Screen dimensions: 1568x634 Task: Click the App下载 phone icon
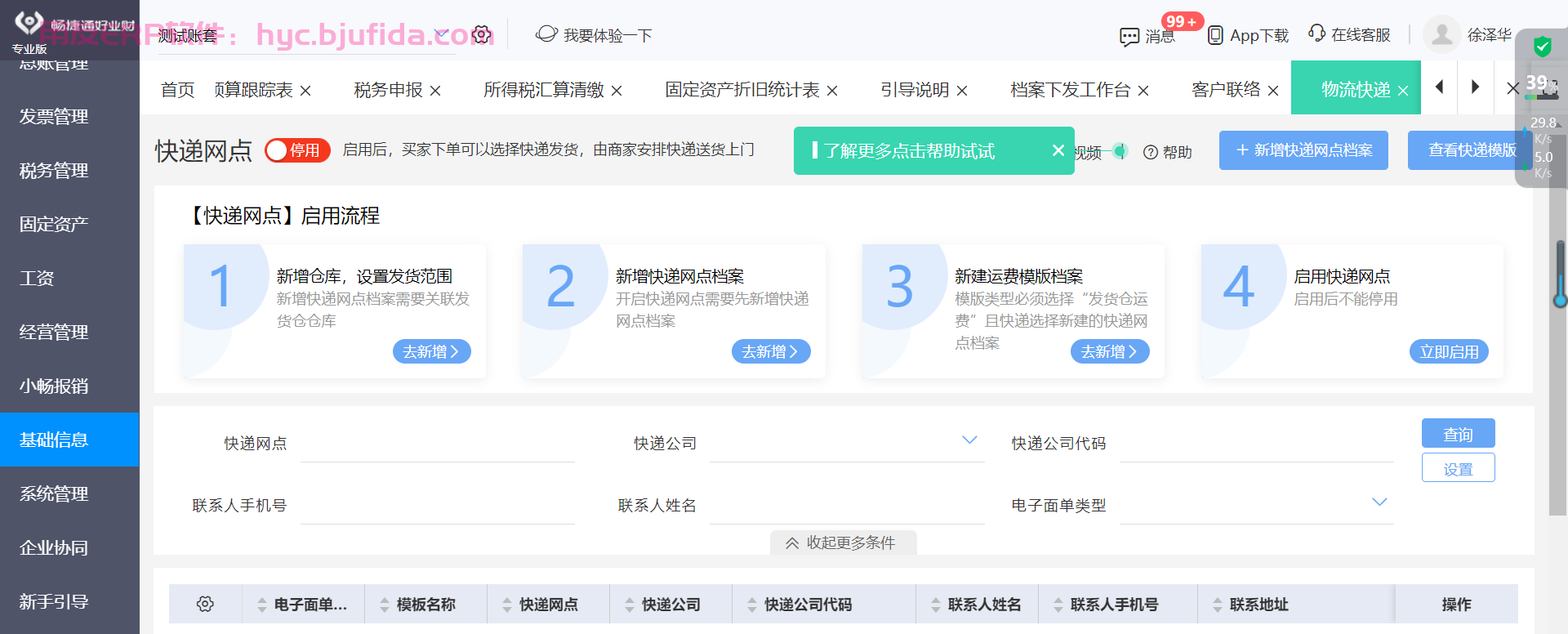(x=1215, y=35)
